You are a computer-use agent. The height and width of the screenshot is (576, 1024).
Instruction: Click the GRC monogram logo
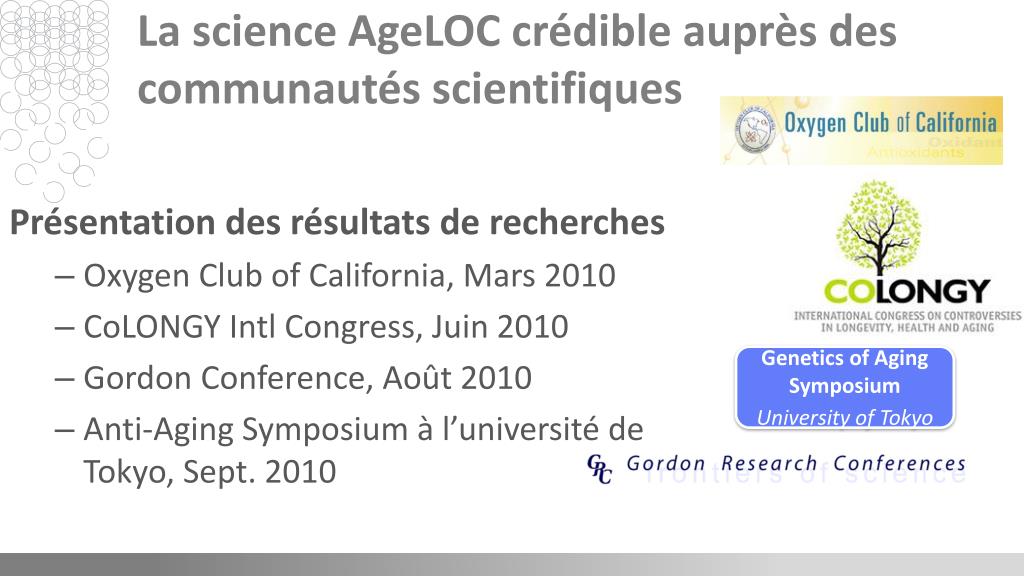click(x=600, y=468)
